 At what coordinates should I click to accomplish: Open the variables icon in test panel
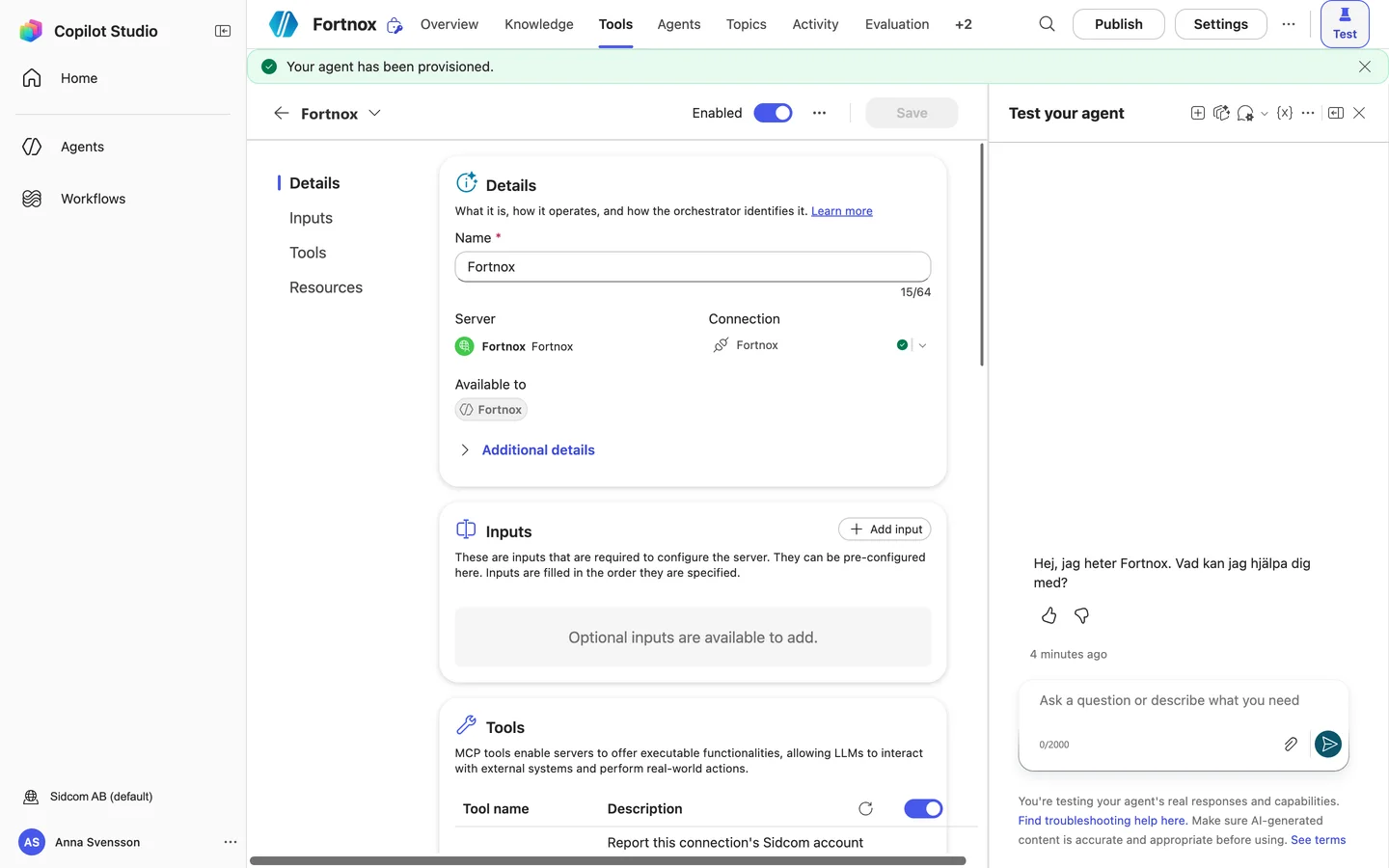click(1285, 113)
